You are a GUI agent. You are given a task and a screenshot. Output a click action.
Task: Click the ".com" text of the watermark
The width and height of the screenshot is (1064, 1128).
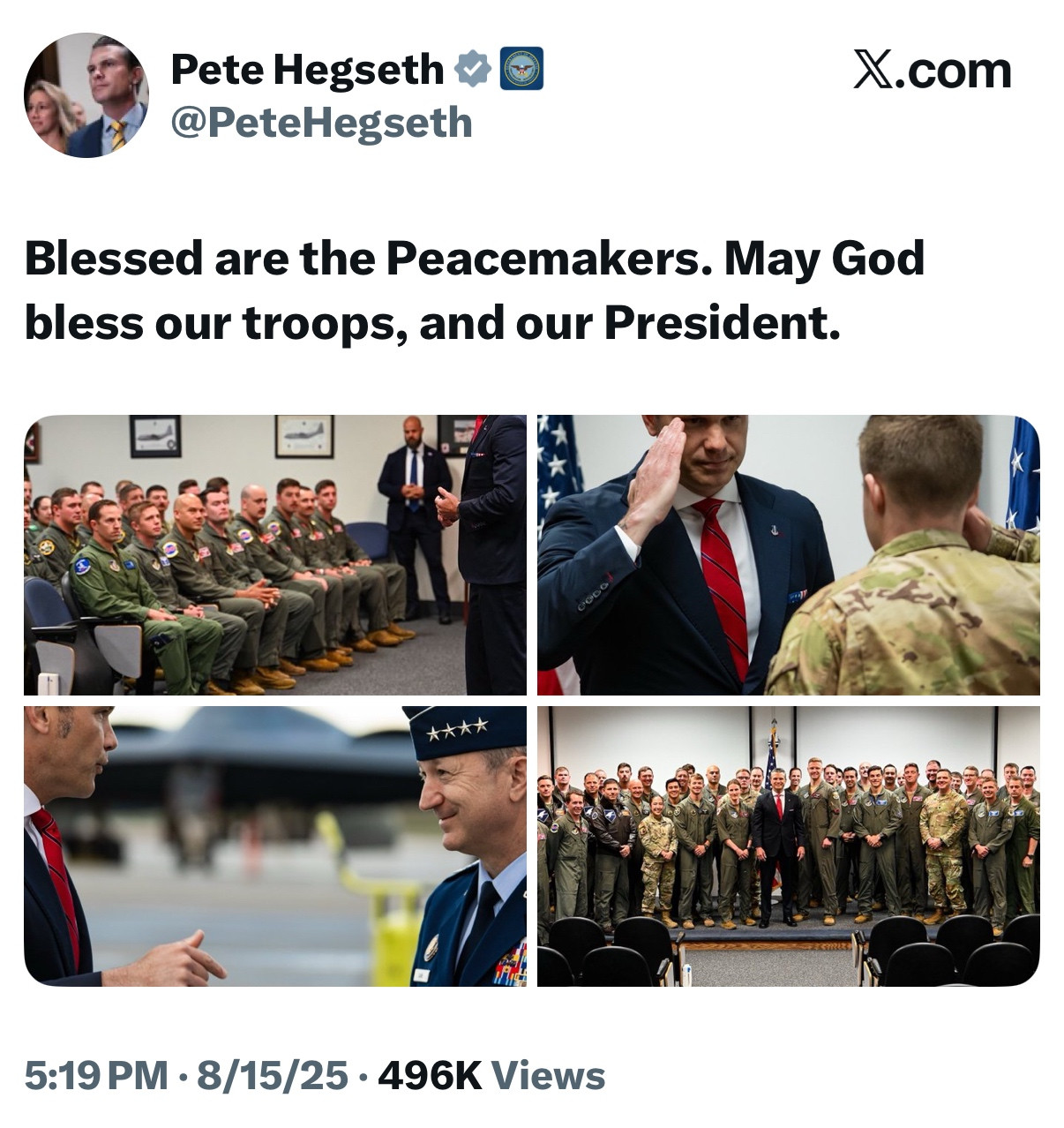pyautogui.click(x=954, y=71)
